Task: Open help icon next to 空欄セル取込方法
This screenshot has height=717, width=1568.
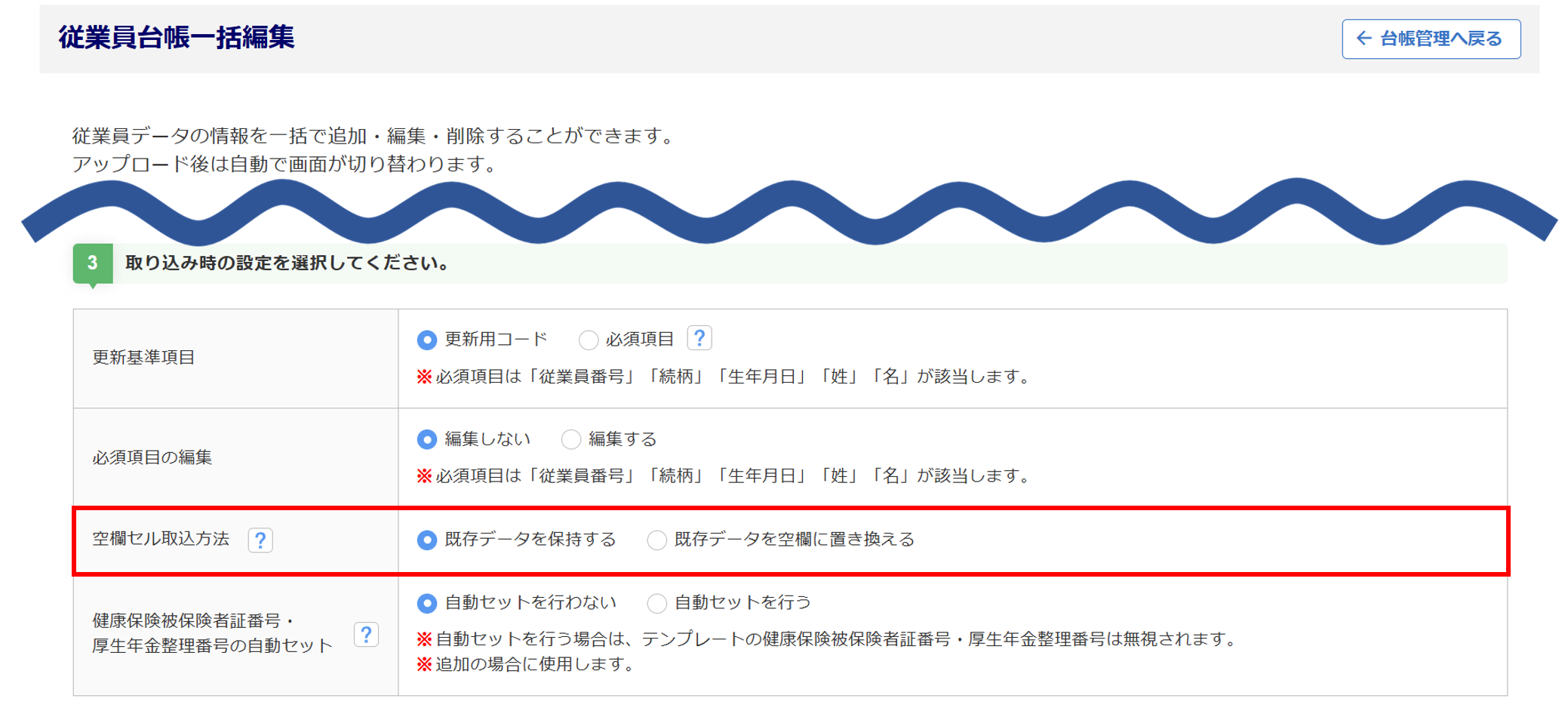Action: point(260,540)
